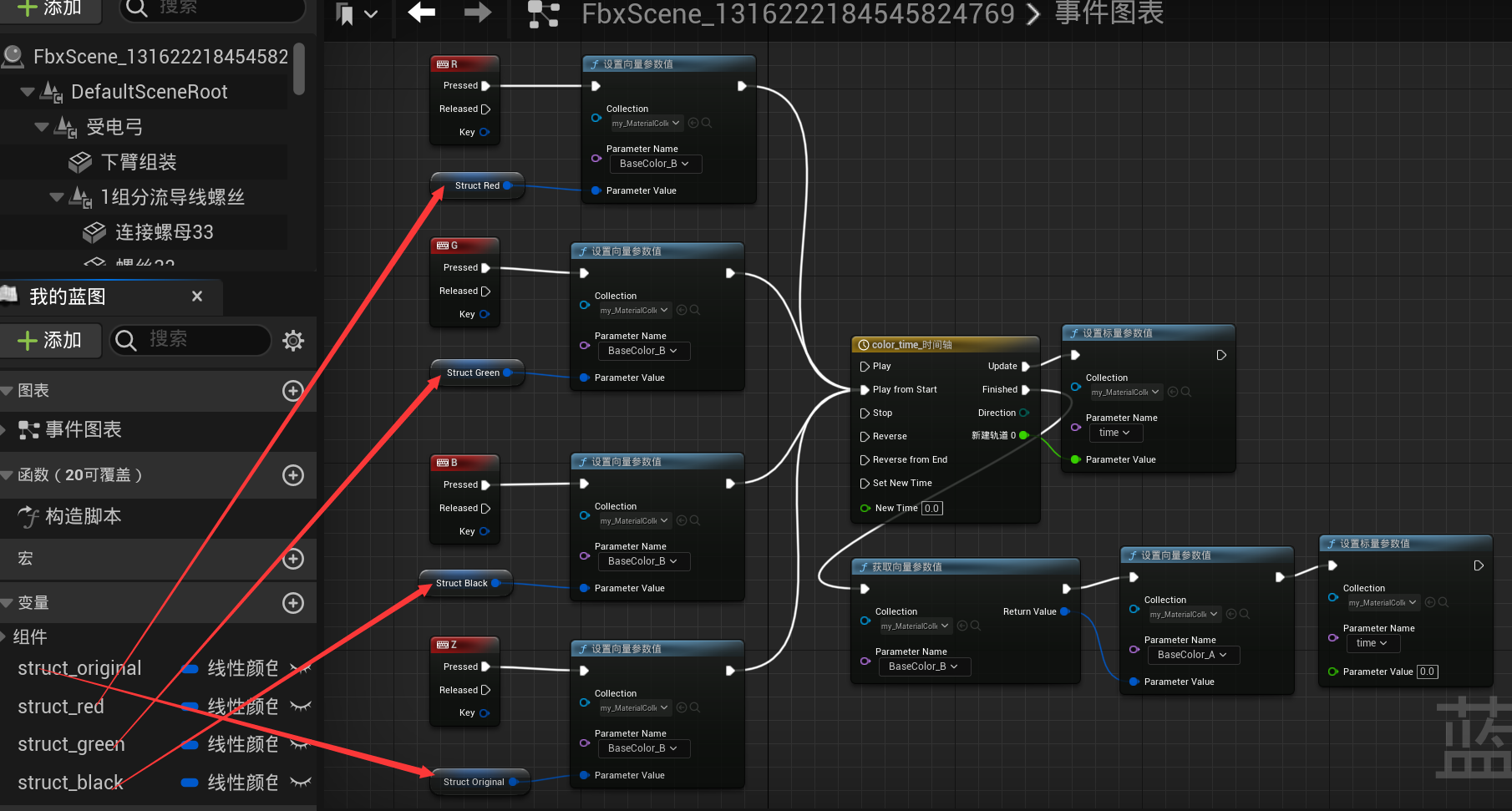This screenshot has width=1512, height=811.
Task: Open Collection dropdown on second node
Action: click(634, 310)
